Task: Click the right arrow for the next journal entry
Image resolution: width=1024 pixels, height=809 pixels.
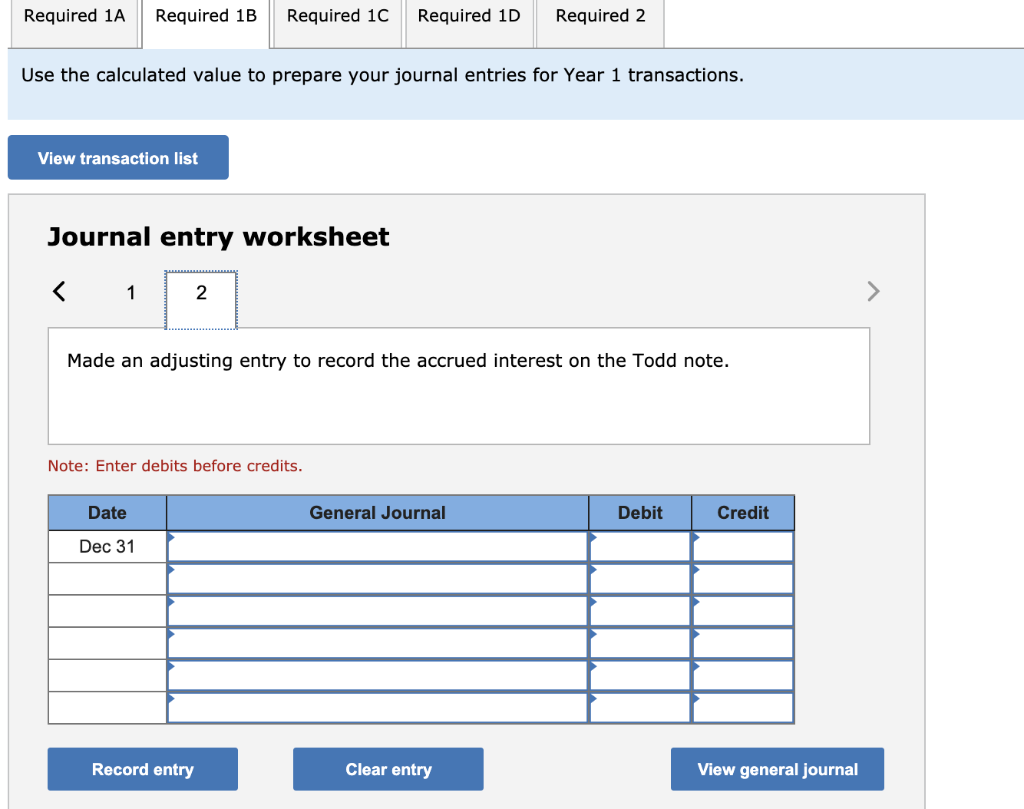Action: (x=872, y=291)
